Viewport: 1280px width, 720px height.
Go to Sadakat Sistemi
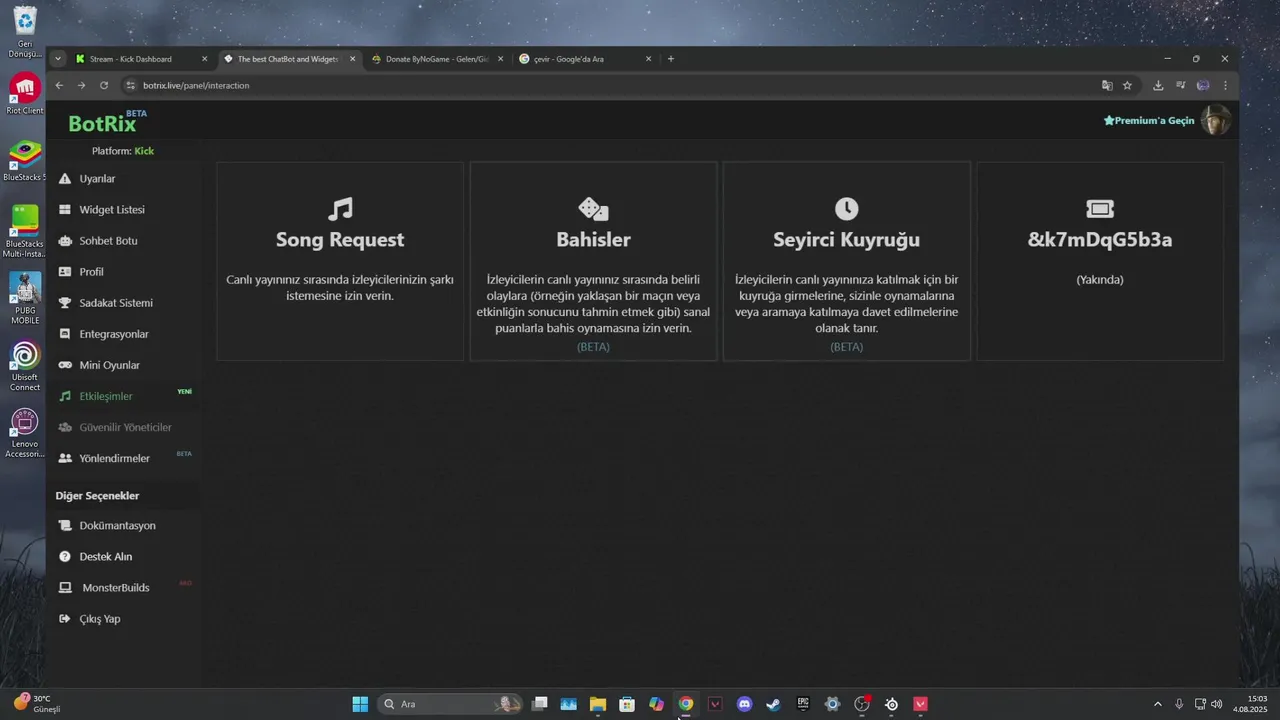click(x=116, y=303)
